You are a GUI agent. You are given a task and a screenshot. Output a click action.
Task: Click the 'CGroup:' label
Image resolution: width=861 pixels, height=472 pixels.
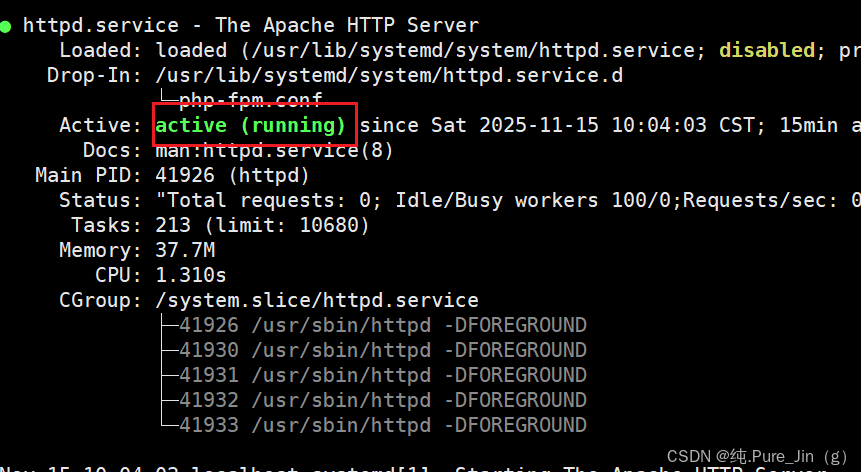click(100, 300)
